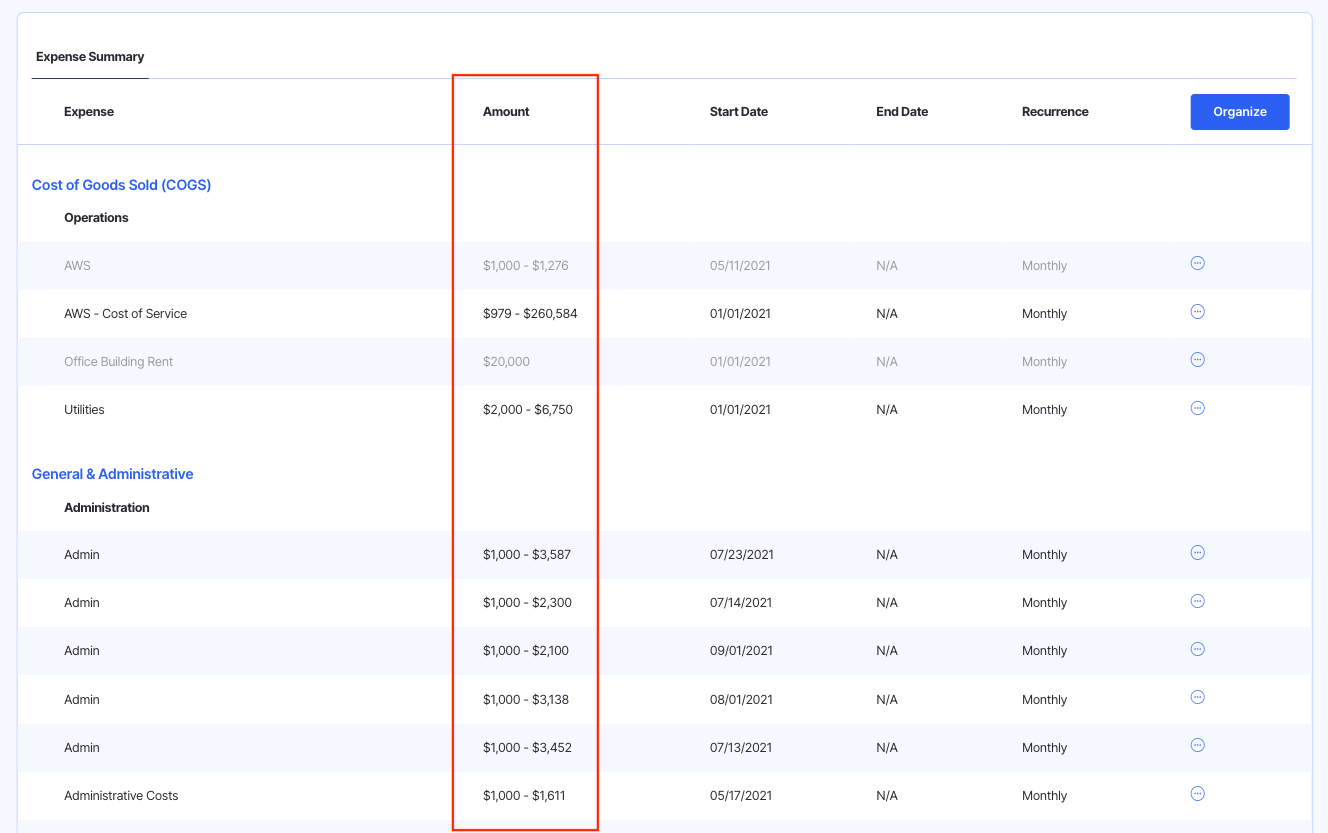Click the General & Administrative category heading

point(112,474)
